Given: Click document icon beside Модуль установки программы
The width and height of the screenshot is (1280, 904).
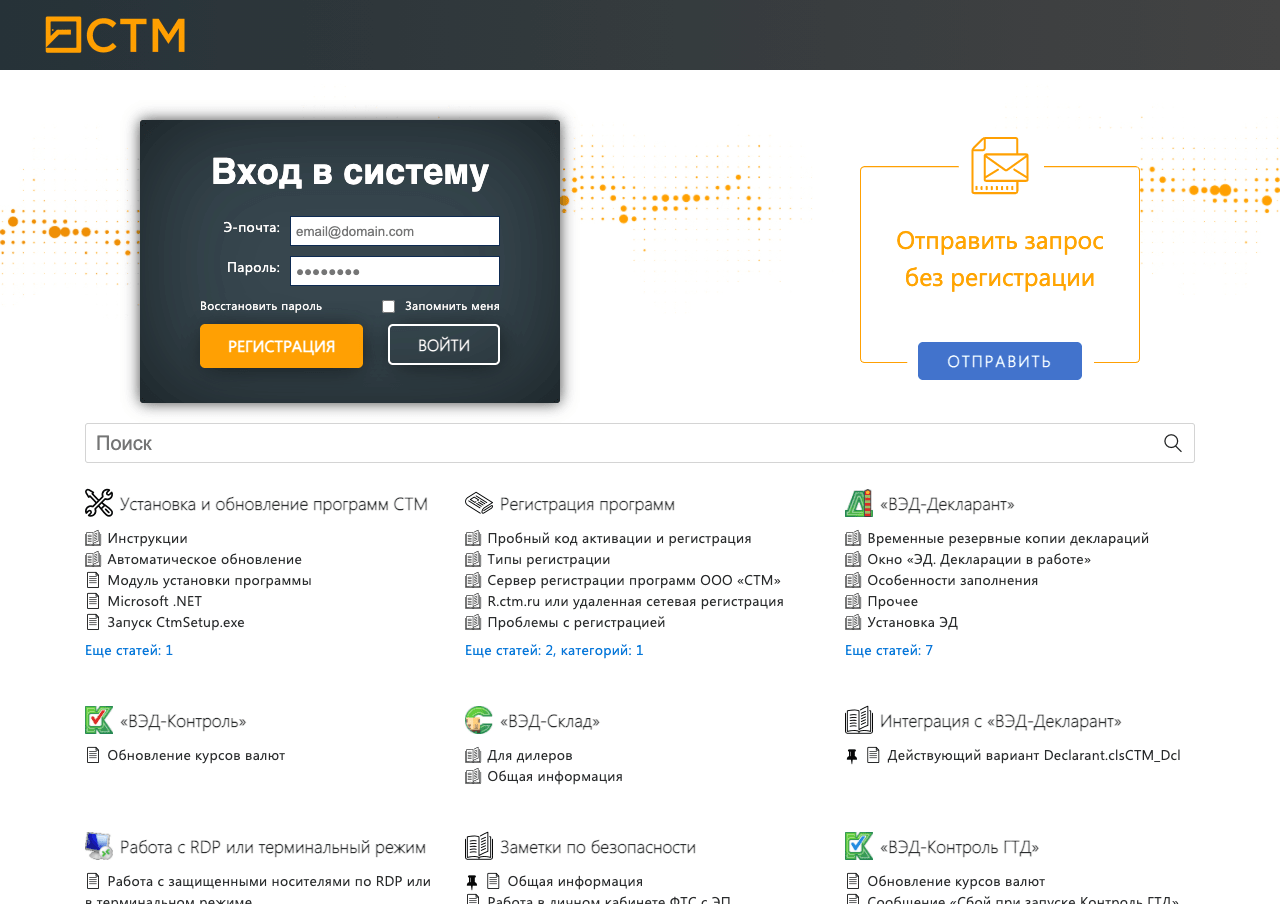Looking at the screenshot, I should point(93,580).
